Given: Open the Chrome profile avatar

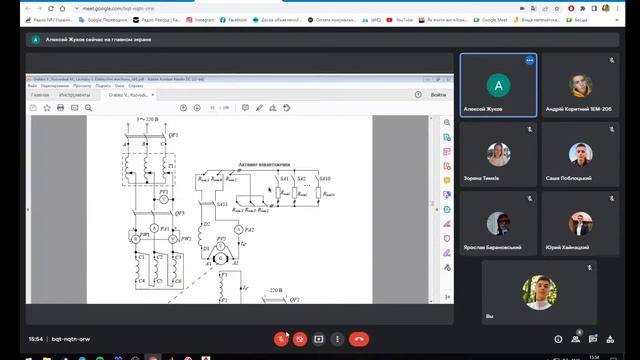Looking at the screenshot, I should point(606,8).
